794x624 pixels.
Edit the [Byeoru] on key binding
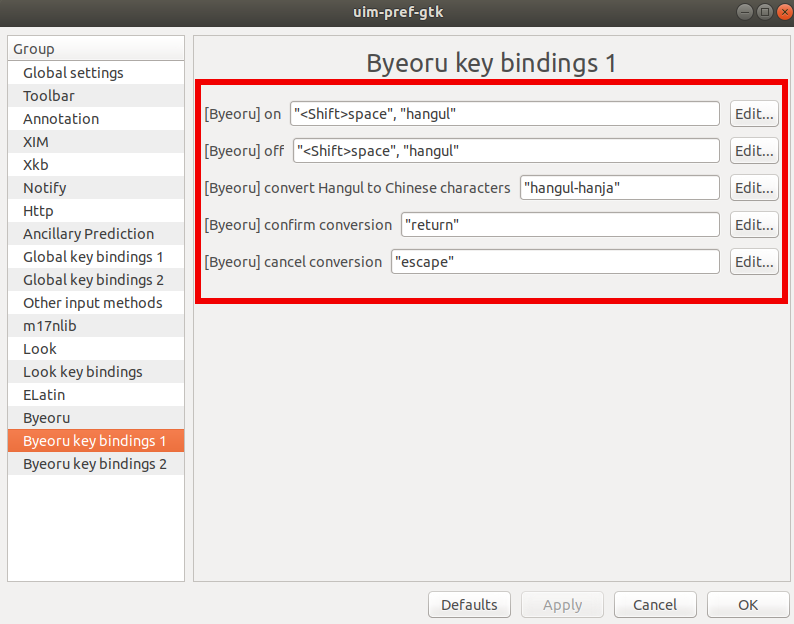[754, 114]
